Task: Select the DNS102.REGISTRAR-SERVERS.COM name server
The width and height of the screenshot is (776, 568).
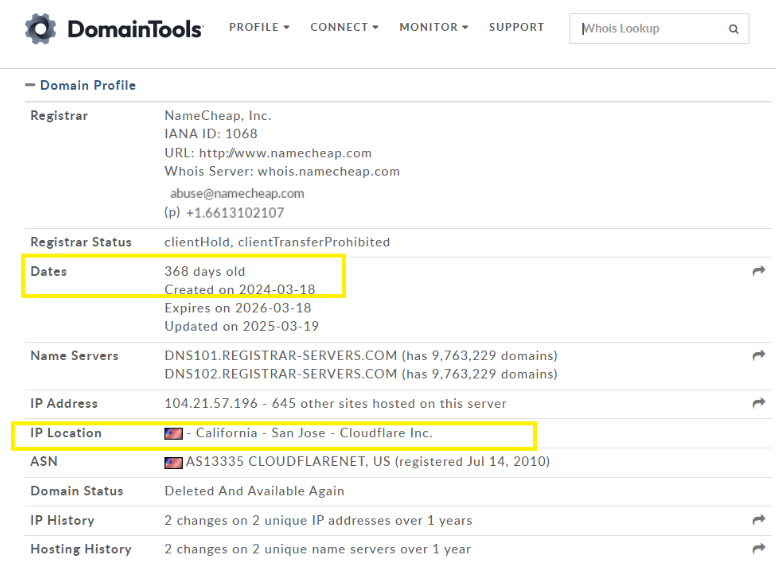Action: tap(281, 374)
